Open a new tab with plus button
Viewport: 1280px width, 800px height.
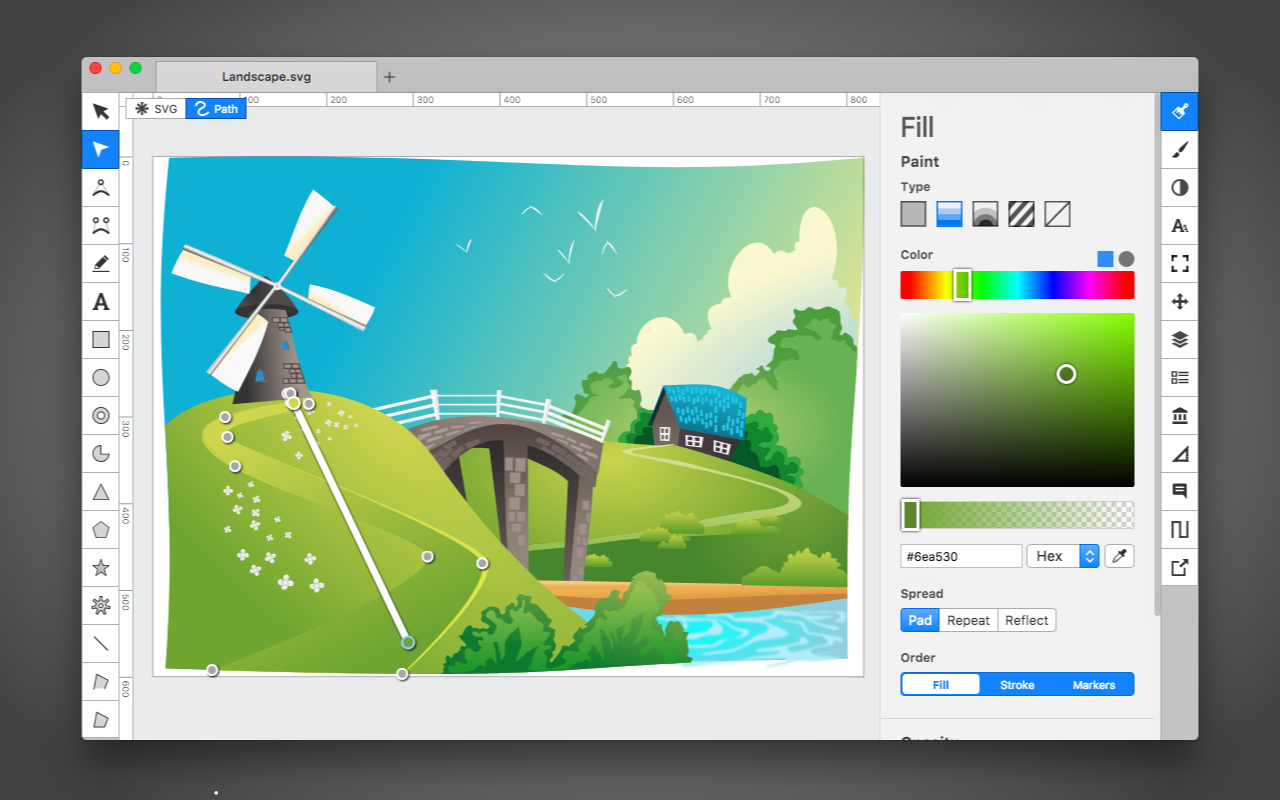390,77
